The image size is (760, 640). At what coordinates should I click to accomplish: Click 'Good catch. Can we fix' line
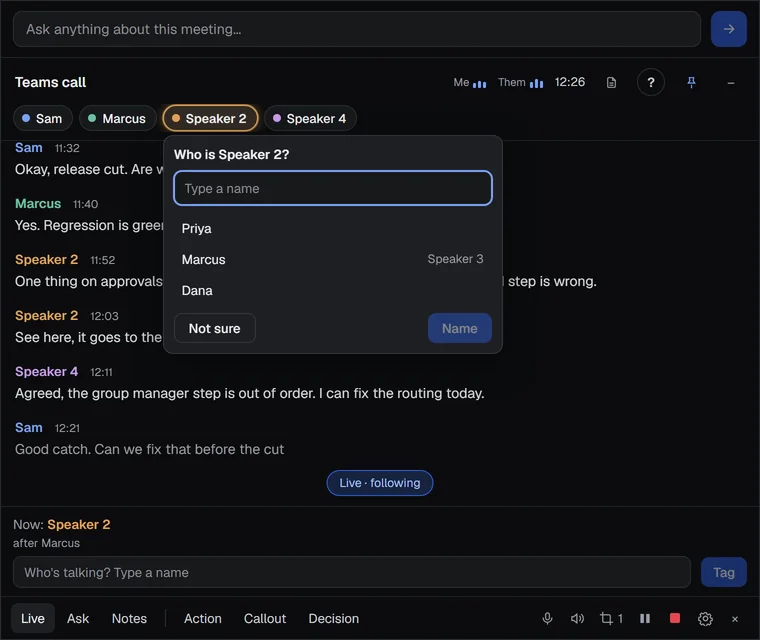[x=149, y=449]
